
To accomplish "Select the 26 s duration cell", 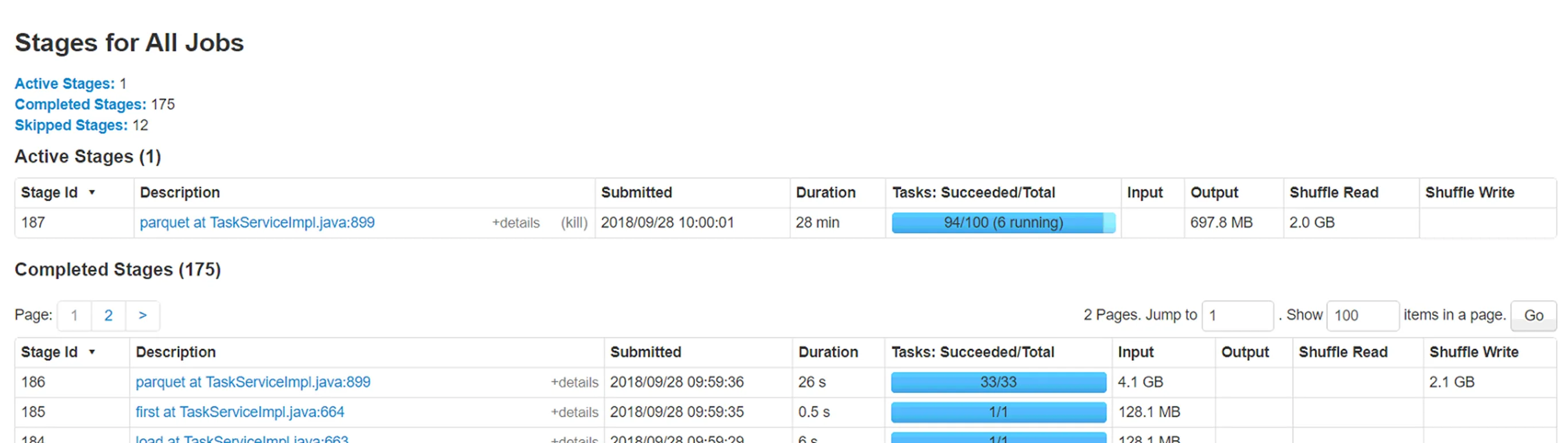I will 812,382.
